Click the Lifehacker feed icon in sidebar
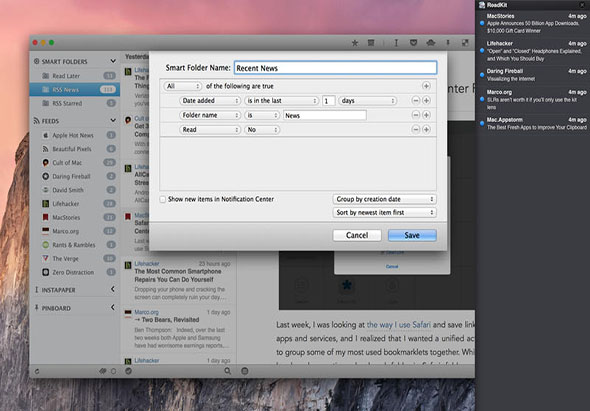Screen dimensions: 590x411 [46, 204]
